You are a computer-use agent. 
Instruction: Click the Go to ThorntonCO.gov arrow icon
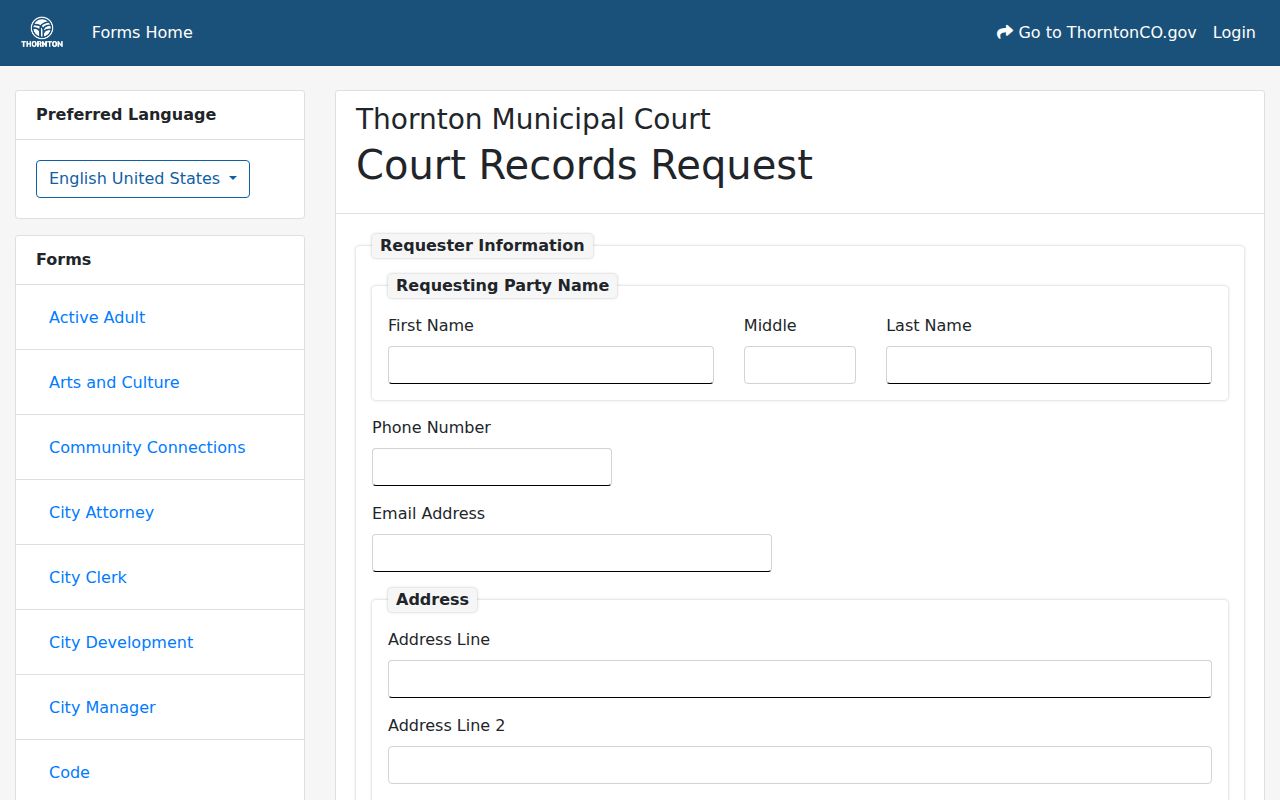point(1005,32)
